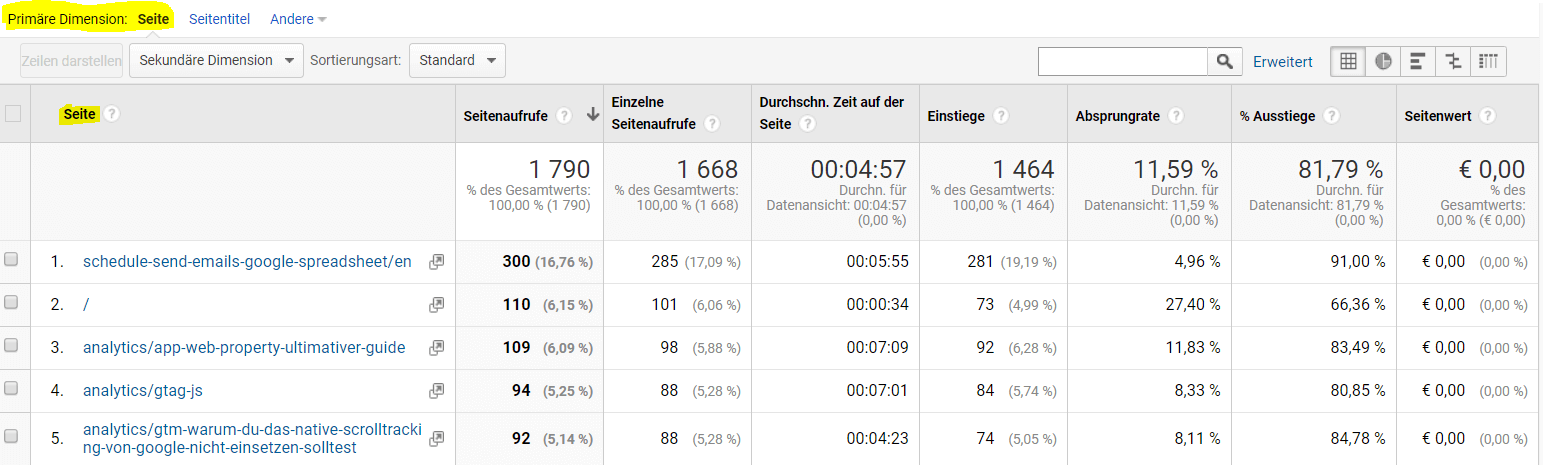Switch primary dimension to Seitentitel
This screenshot has height=465, width=1543.
219,19
